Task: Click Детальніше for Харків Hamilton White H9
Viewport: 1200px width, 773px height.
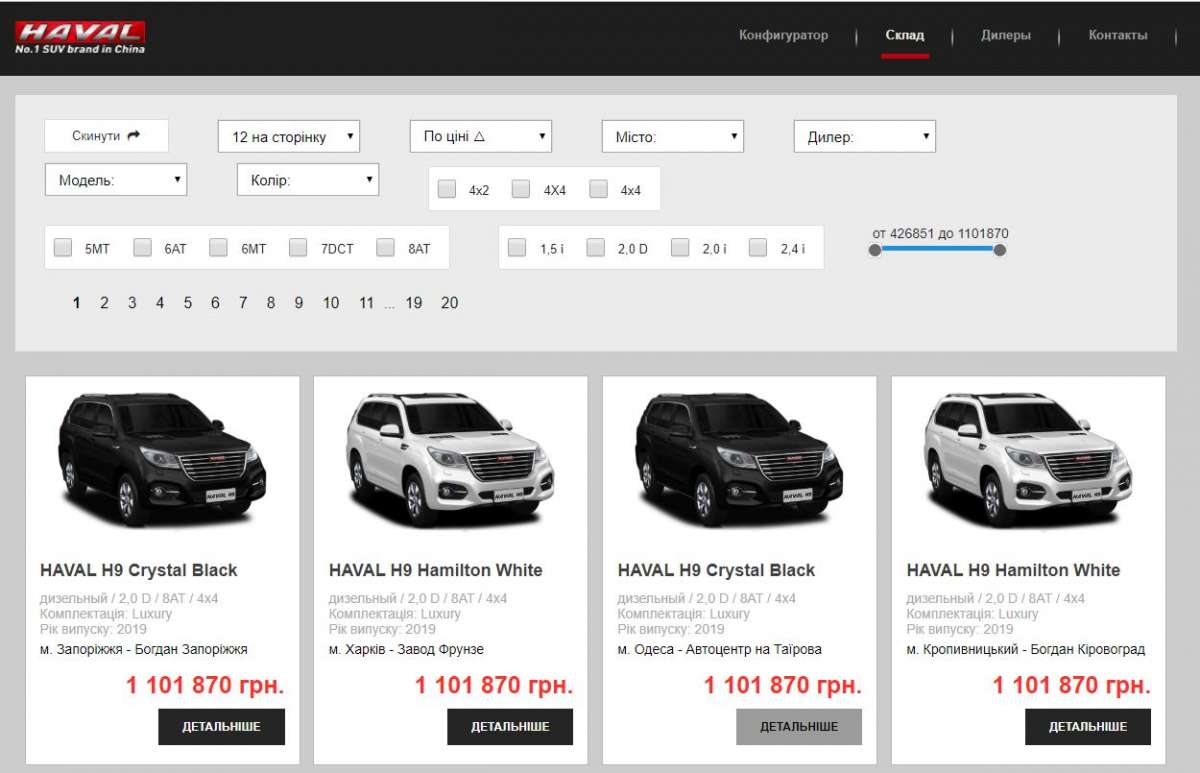Action: pos(510,727)
